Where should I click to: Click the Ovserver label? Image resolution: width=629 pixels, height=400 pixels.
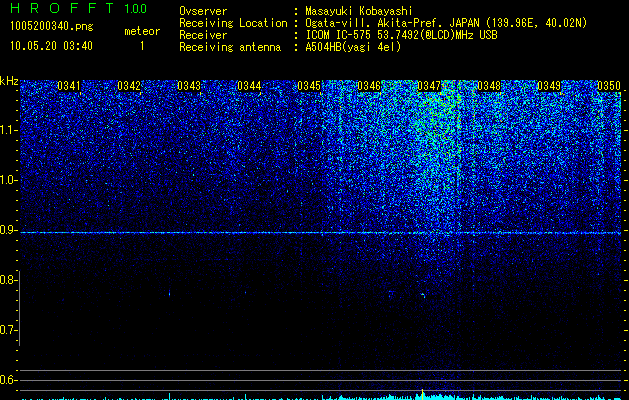[x=203, y=11]
